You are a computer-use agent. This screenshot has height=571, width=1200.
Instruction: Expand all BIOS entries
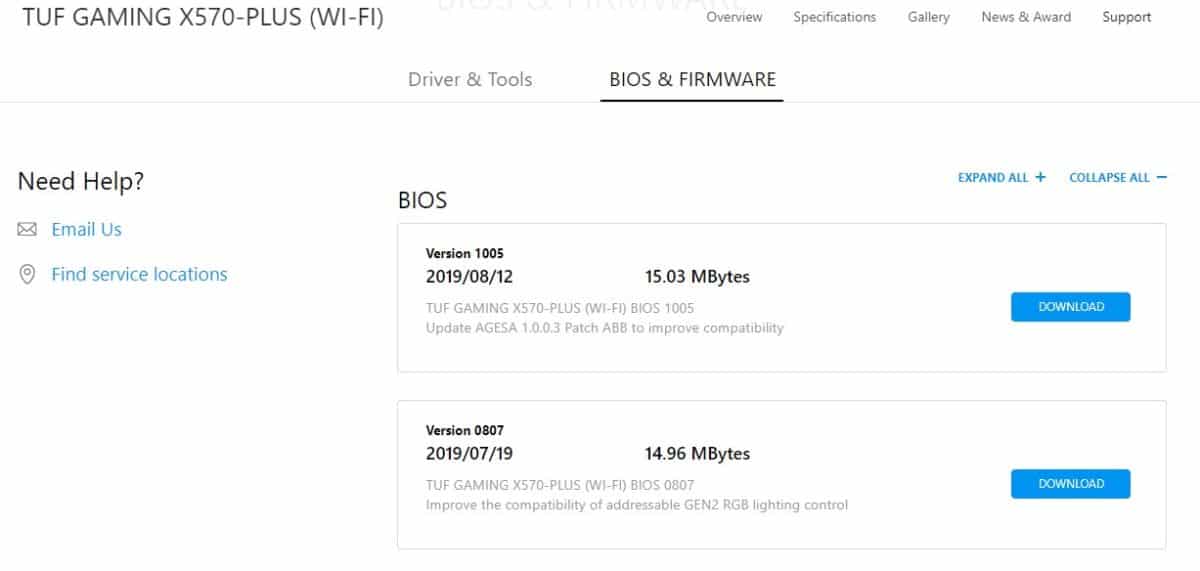1002,177
